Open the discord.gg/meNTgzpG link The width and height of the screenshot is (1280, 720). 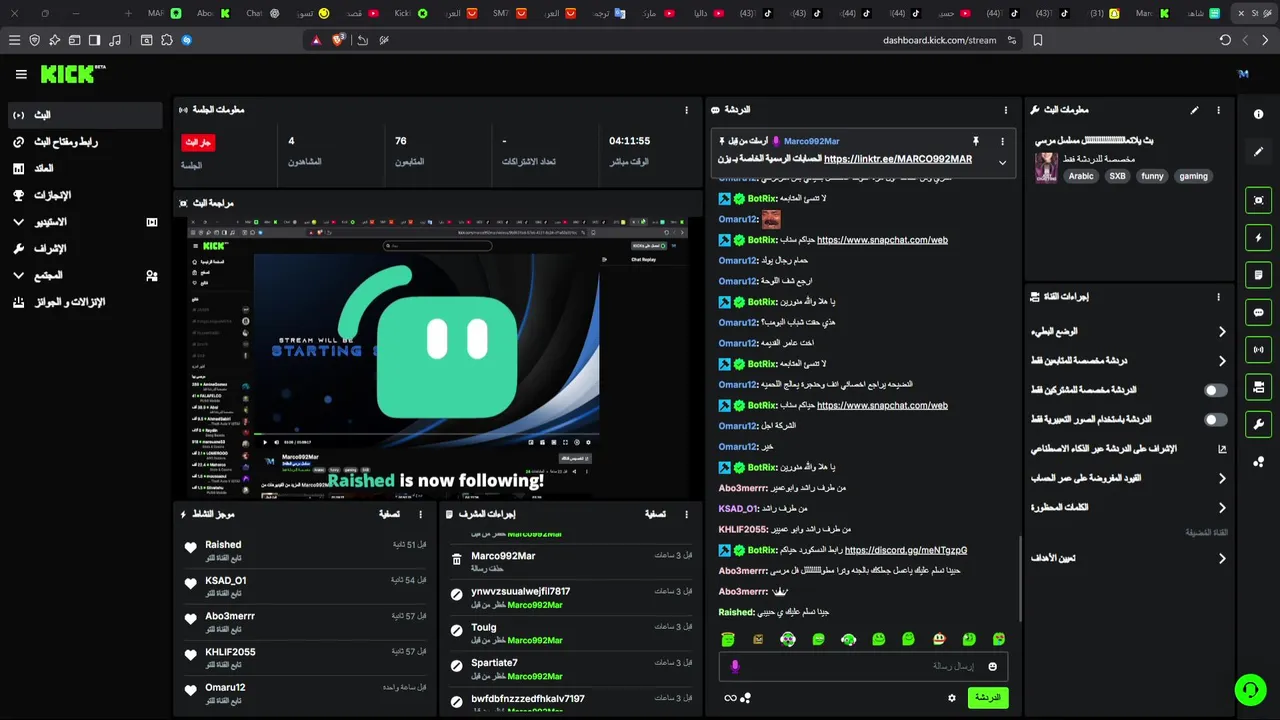906,550
